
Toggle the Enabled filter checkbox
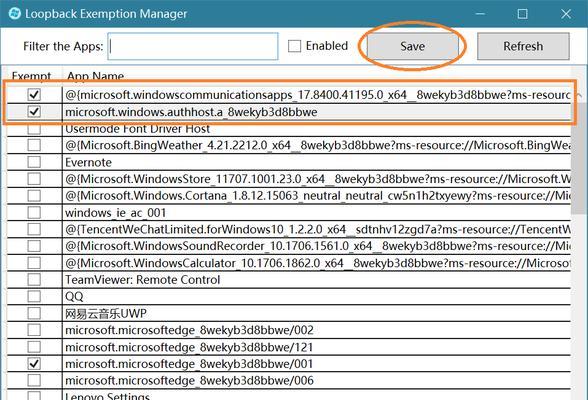[294, 46]
